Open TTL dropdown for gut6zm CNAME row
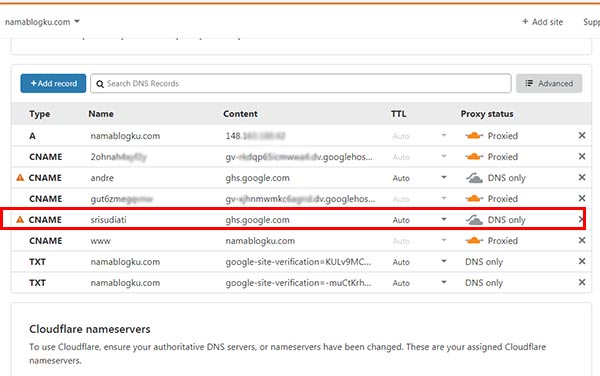This screenshot has width=600, height=376. 444,199
